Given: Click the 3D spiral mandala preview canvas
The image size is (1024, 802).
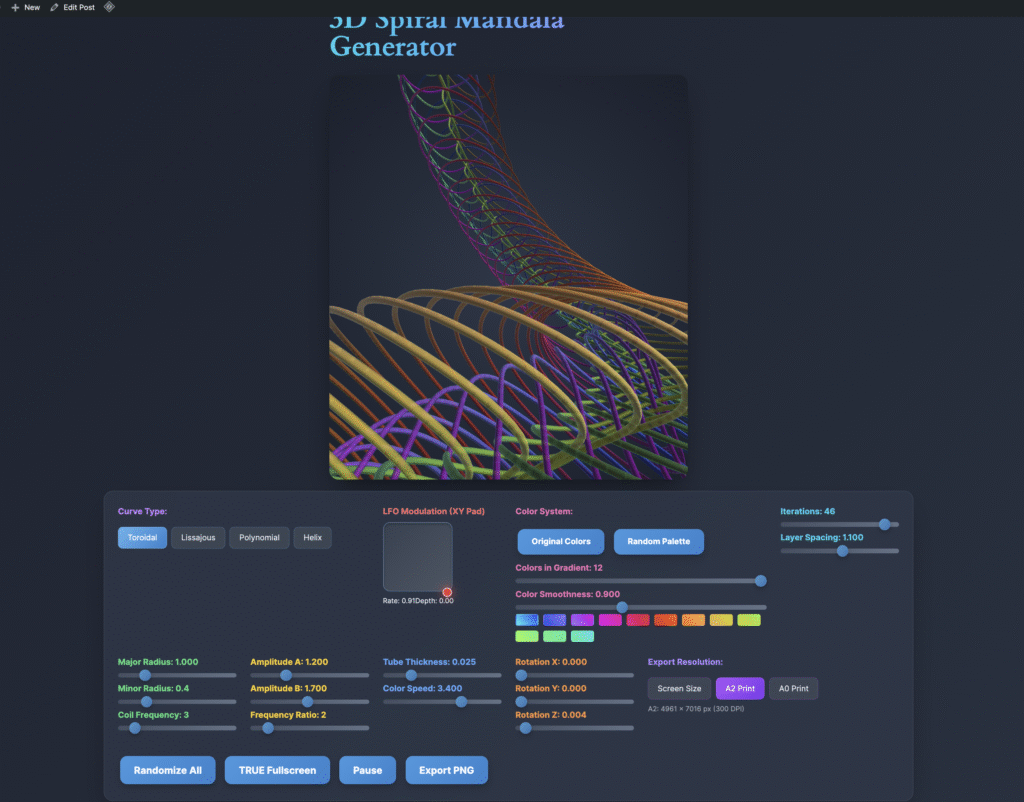Looking at the screenshot, I should (x=508, y=277).
